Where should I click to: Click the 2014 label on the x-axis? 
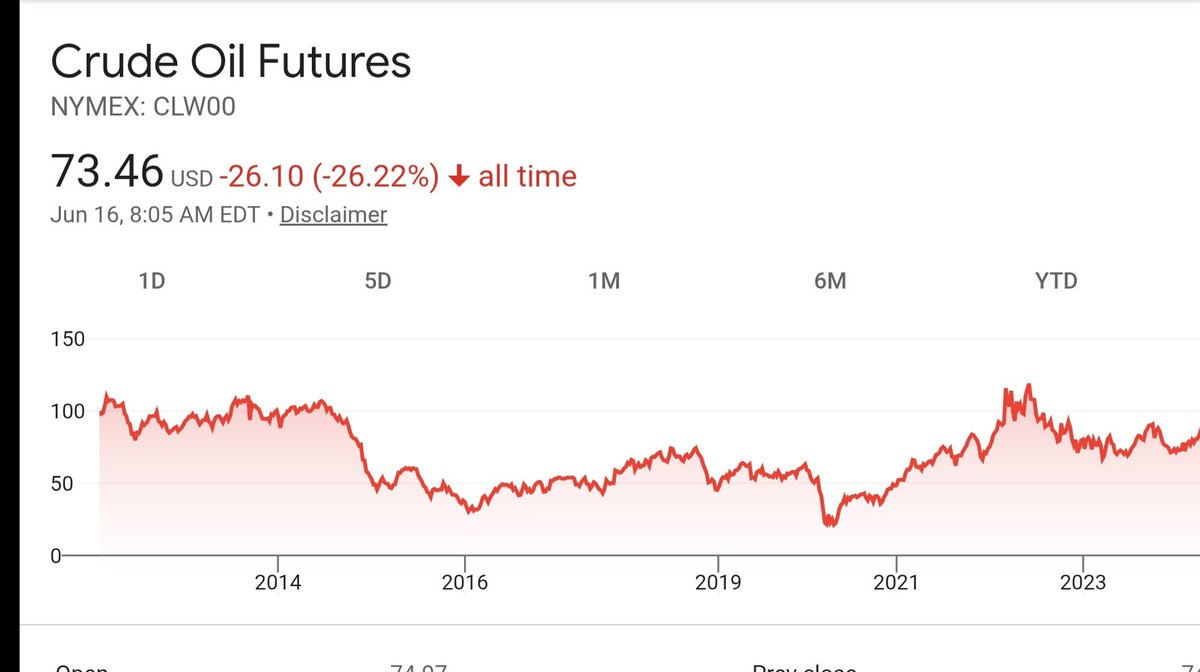pos(278,582)
